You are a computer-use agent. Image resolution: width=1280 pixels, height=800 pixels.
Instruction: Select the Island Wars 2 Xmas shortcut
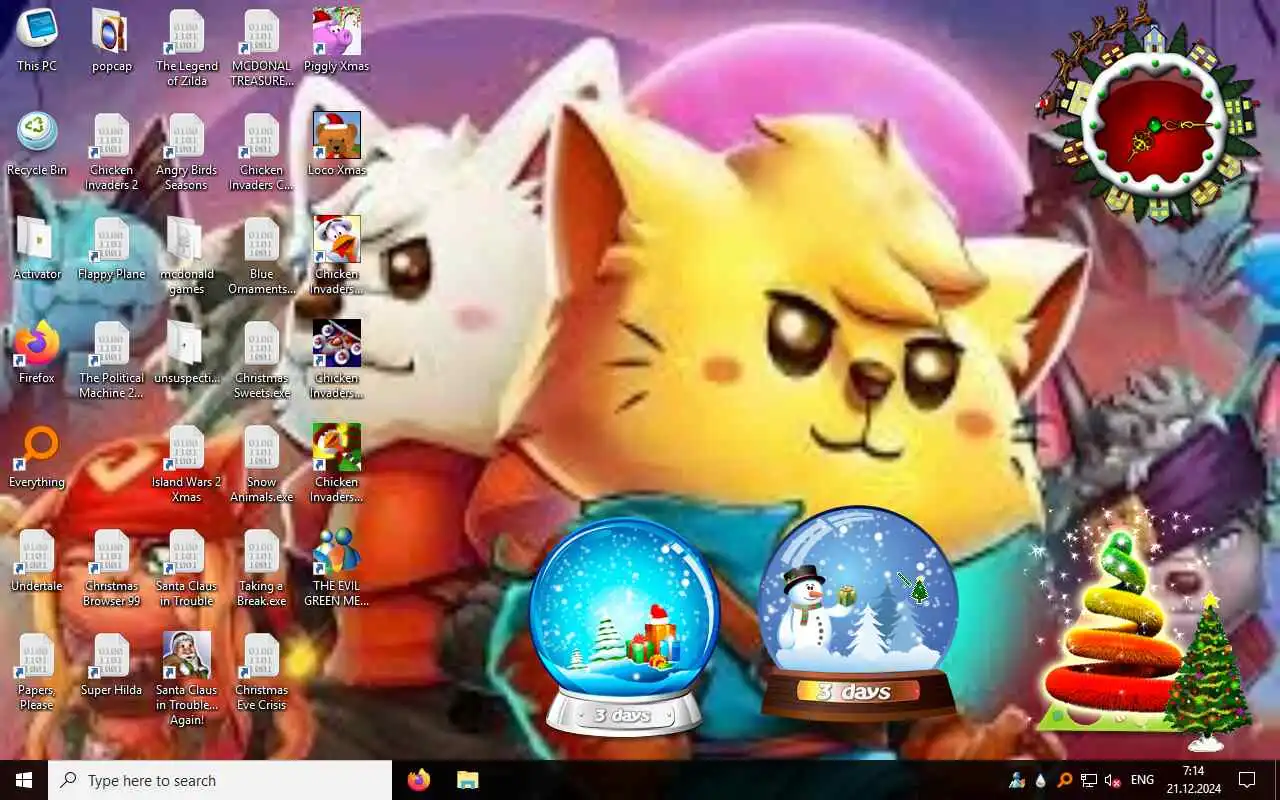(x=187, y=464)
